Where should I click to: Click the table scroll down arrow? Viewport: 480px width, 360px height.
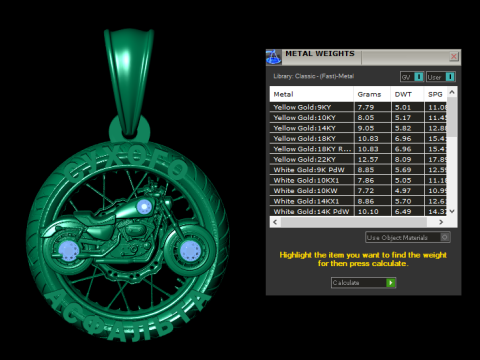click(x=452, y=211)
